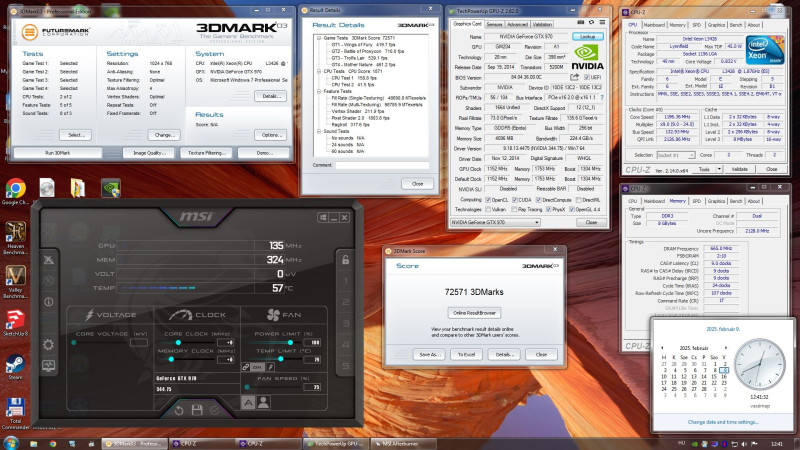800x450 pixels.
Task: Click the Online ResultBrowser button
Action: pos(474,313)
